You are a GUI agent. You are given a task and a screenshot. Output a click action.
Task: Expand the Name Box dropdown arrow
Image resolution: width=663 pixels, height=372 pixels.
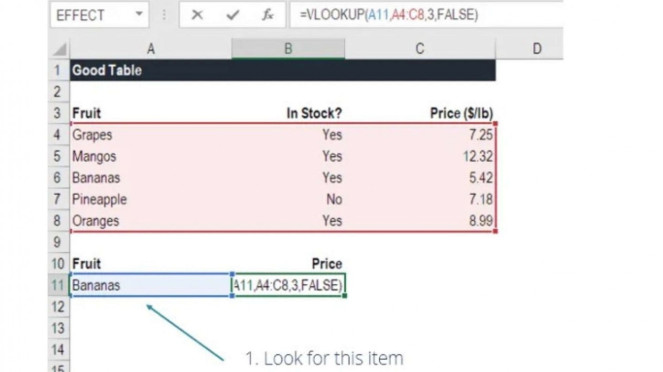click(139, 14)
